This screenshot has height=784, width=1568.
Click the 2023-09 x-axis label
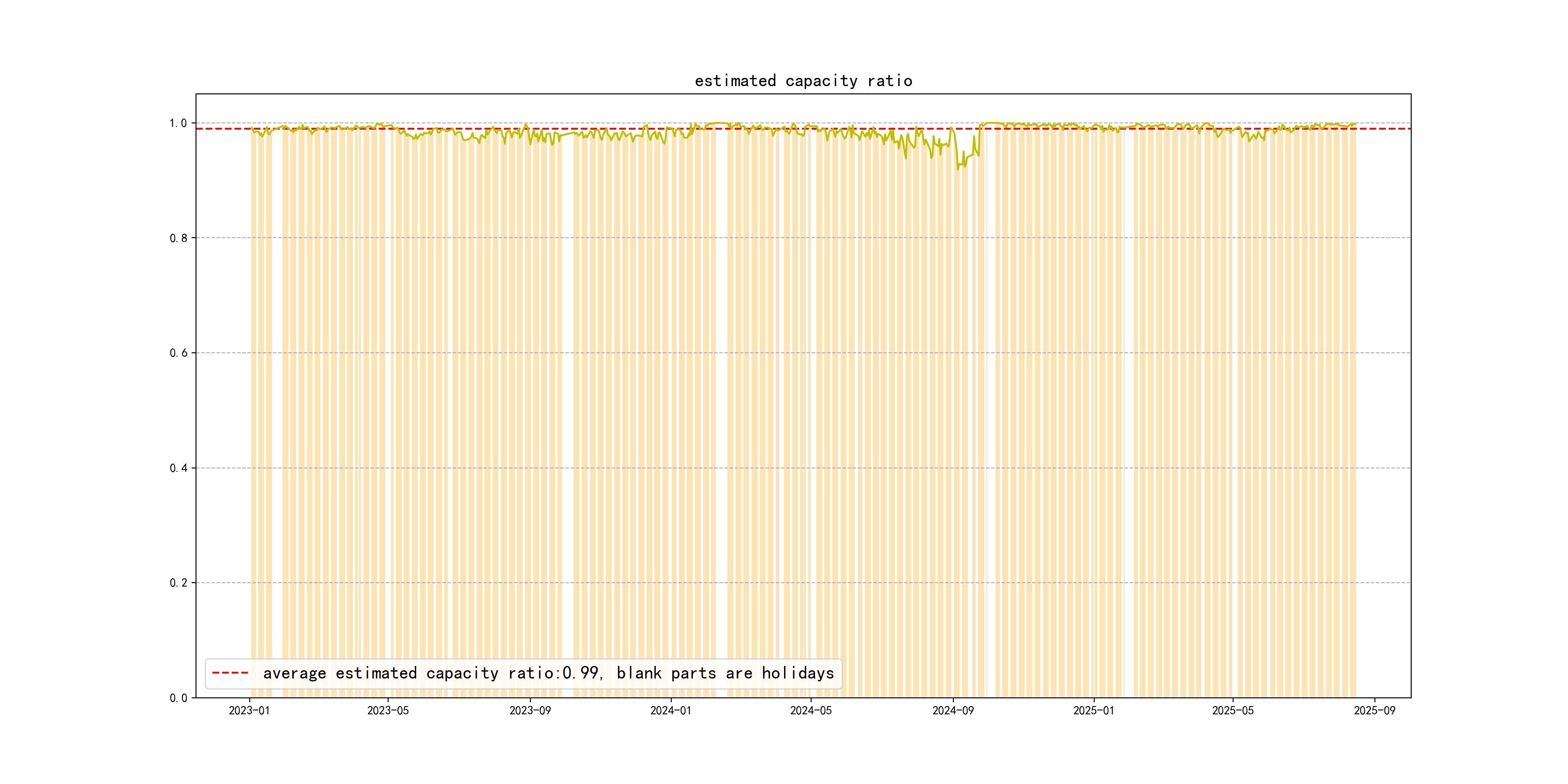[529, 710]
